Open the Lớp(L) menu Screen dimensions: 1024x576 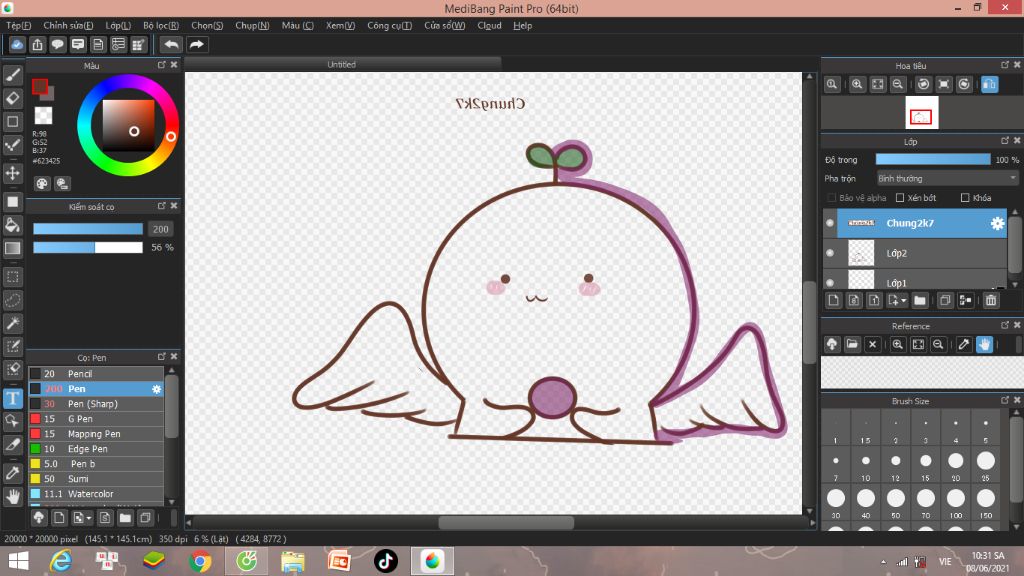pos(118,25)
